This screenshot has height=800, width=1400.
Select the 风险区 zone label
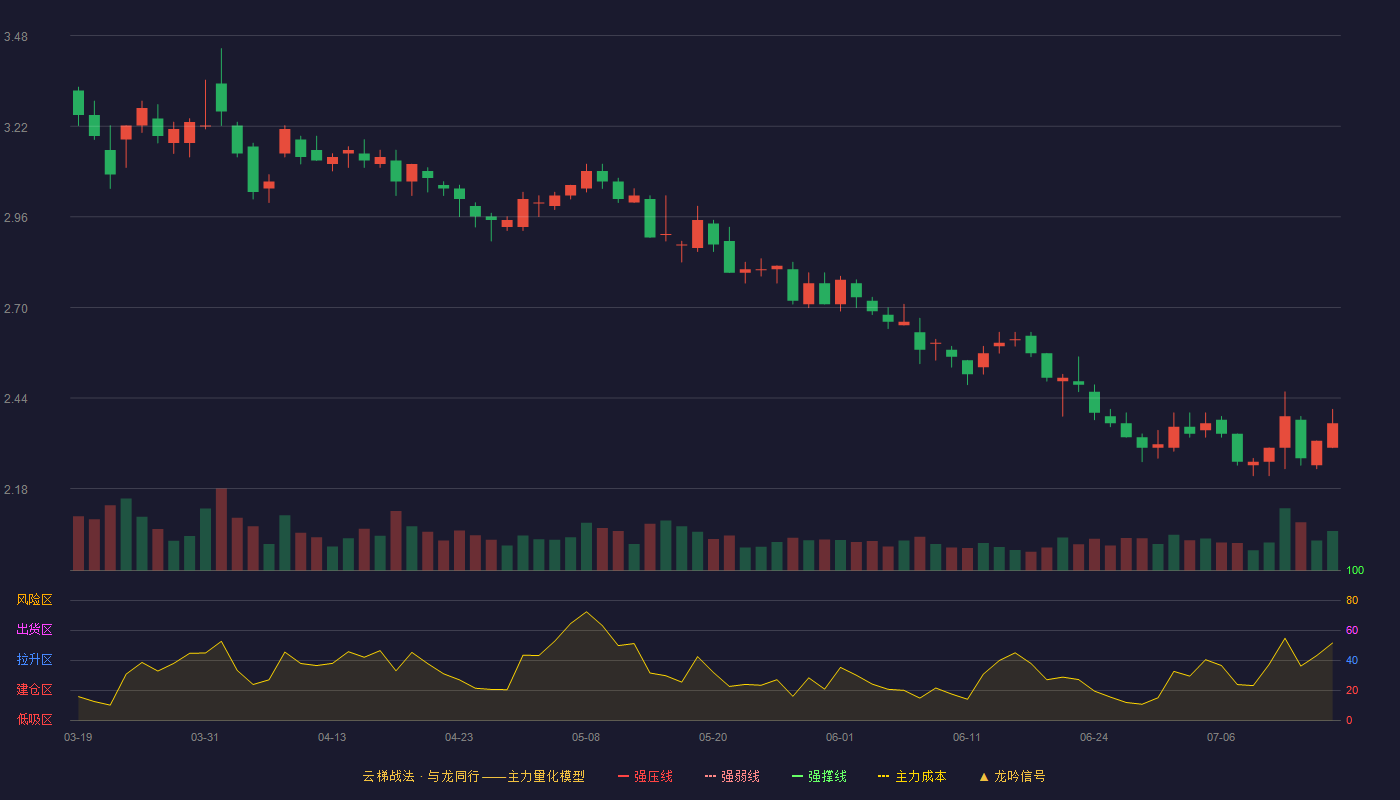tap(35, 600)
